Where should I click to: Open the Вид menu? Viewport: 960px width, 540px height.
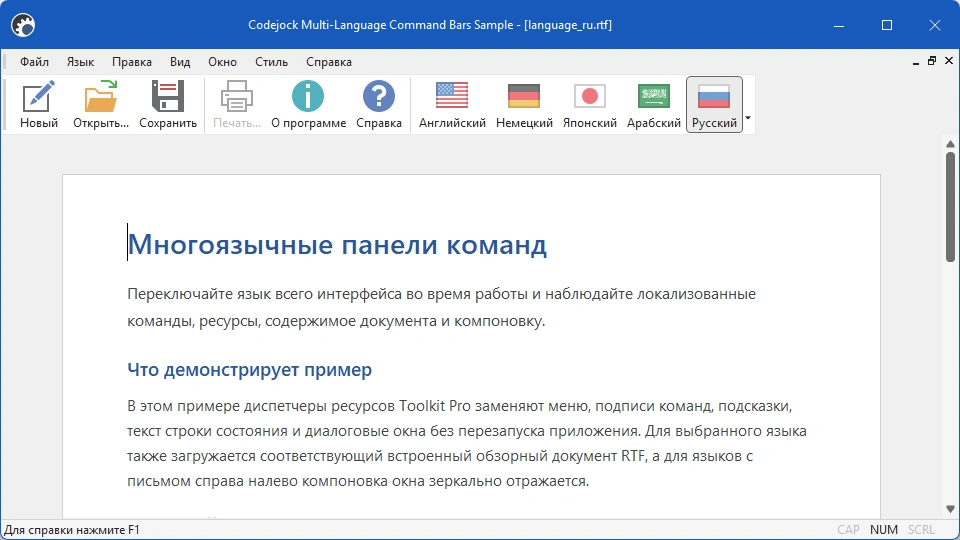coord(180,62)
